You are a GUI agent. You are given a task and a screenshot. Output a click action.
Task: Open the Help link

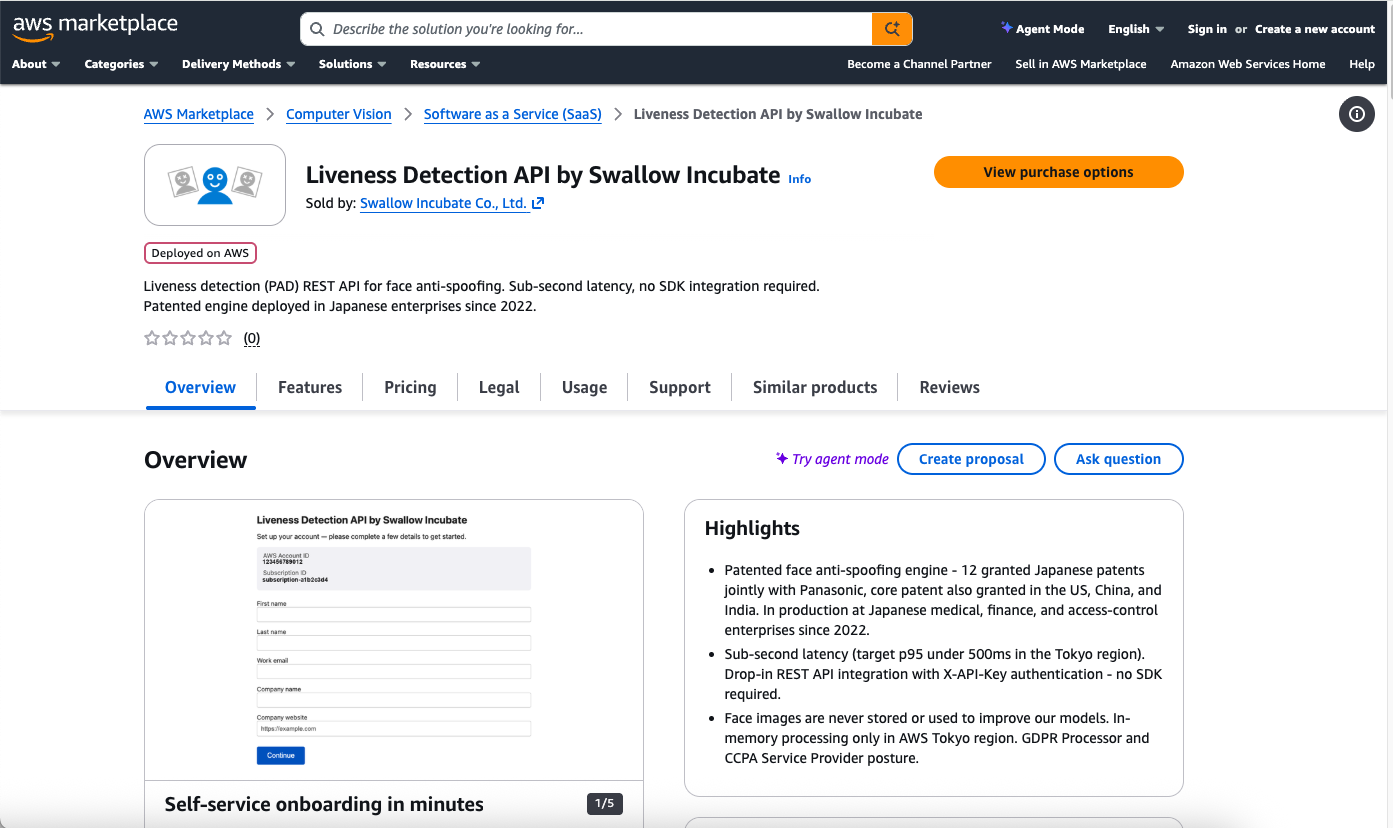[1362, 64]
